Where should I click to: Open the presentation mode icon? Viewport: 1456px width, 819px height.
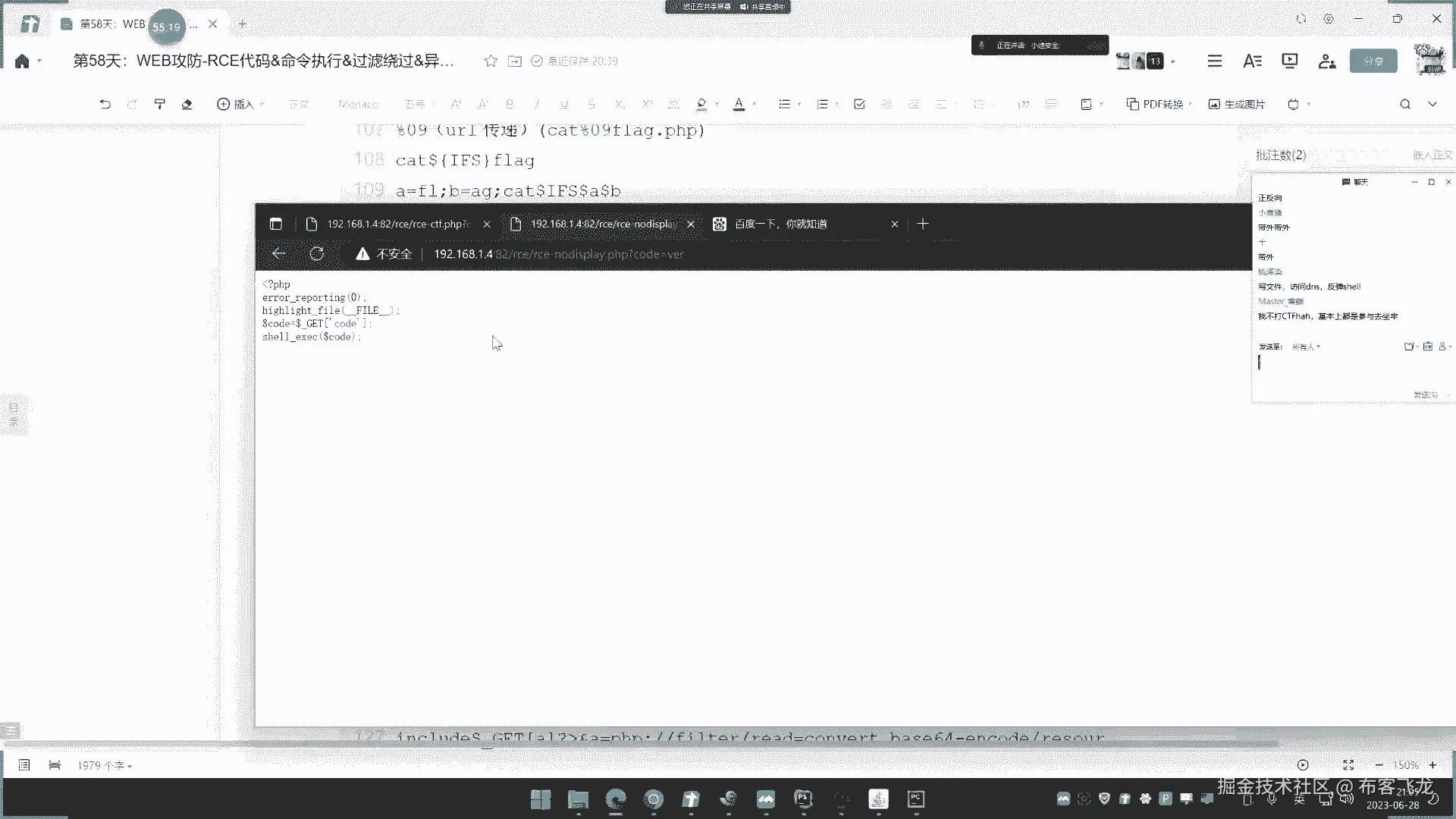[x=1289, y=61]
